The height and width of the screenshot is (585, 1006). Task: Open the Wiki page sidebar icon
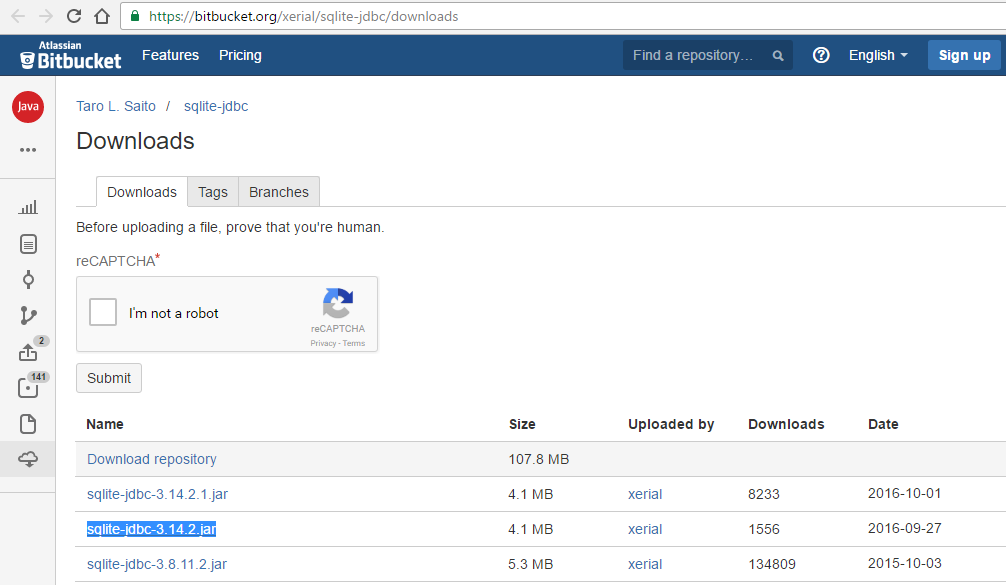click(28, 424)
